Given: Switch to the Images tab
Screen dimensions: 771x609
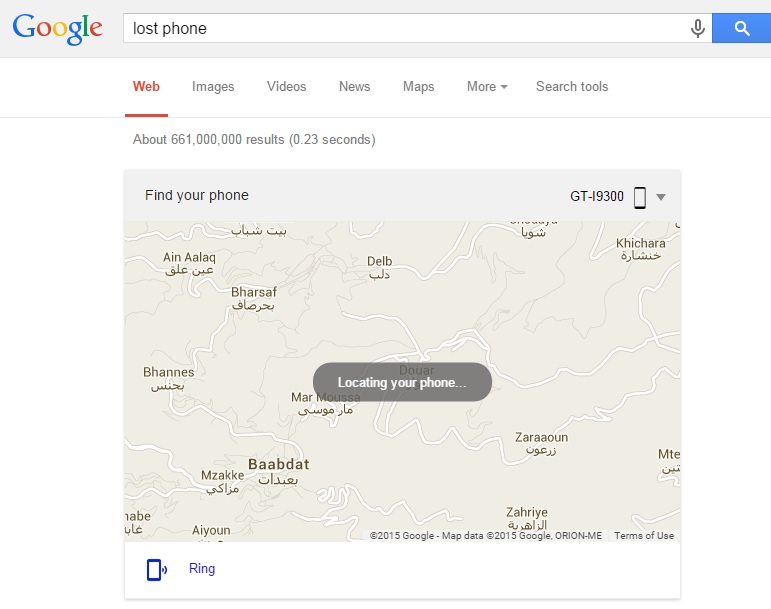Looking at the screenshot, I should [x=213, y=87].
